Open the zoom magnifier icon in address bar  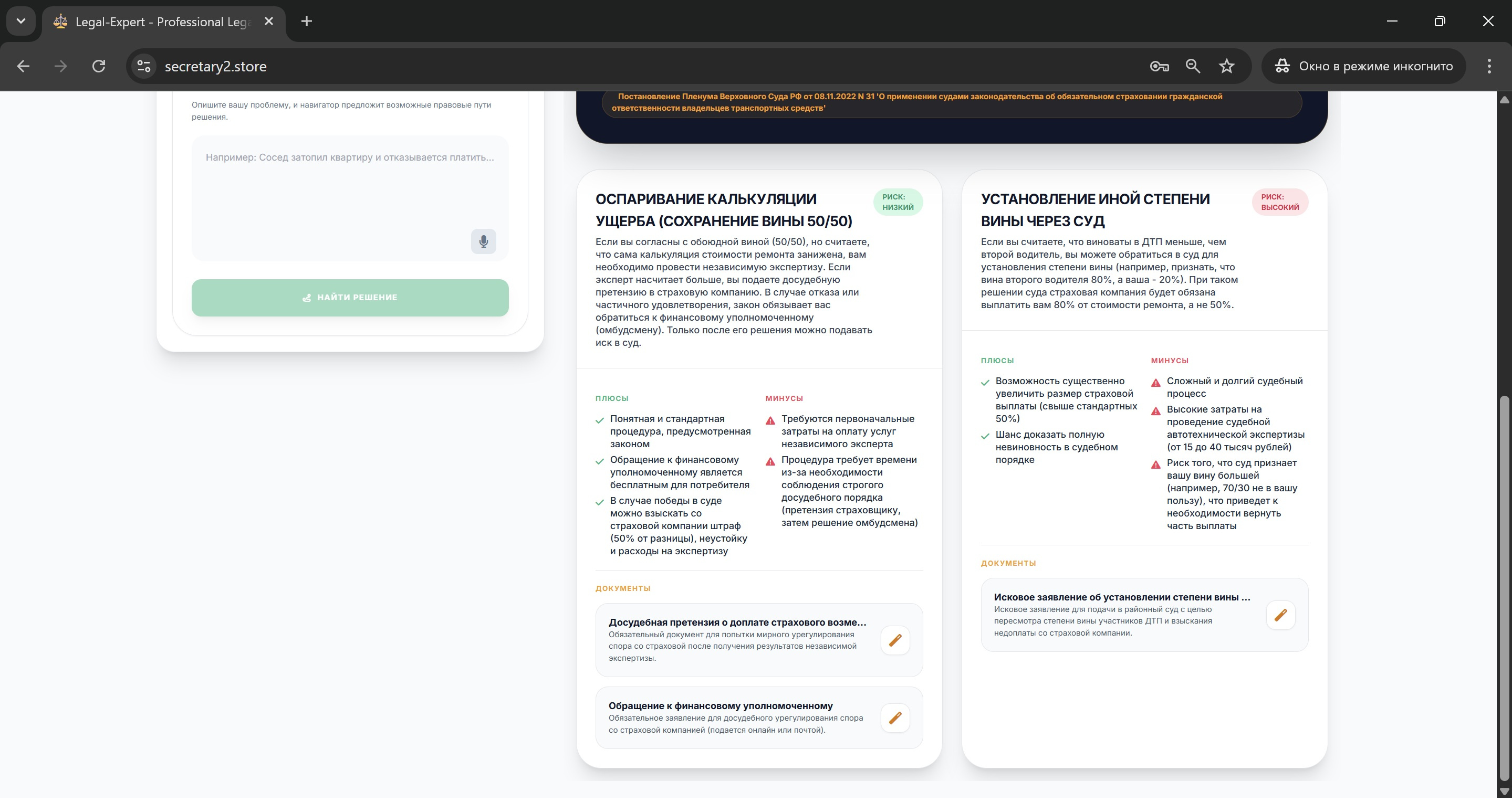[1192, 66]
